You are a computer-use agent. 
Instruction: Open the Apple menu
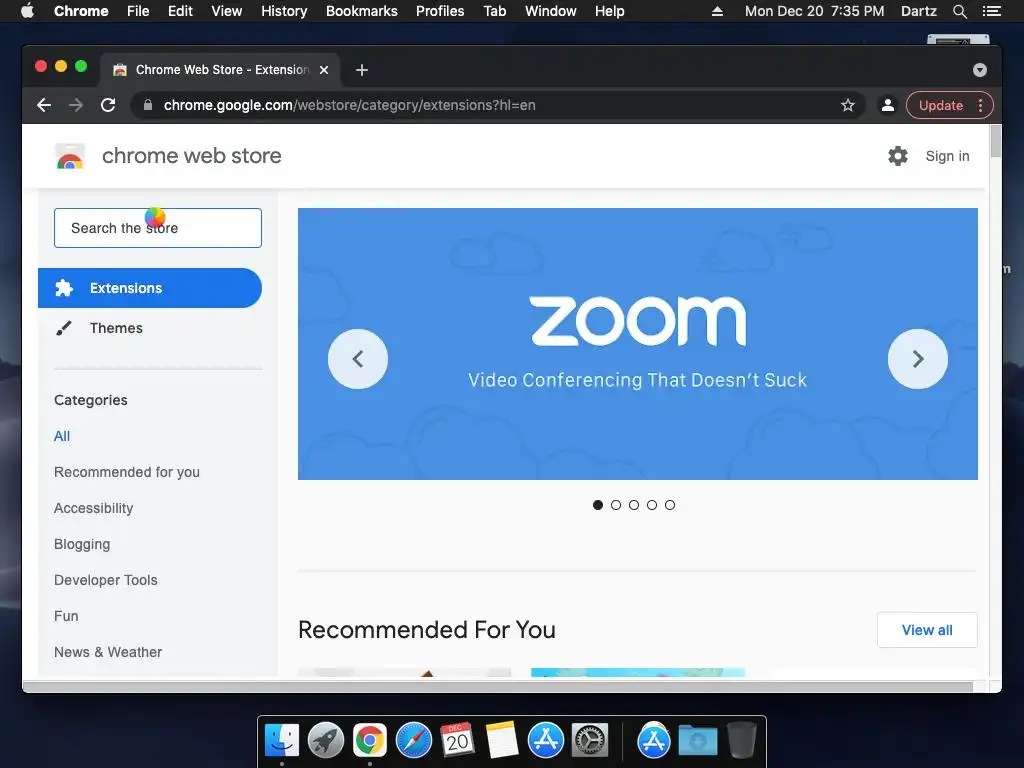[27, 11]
